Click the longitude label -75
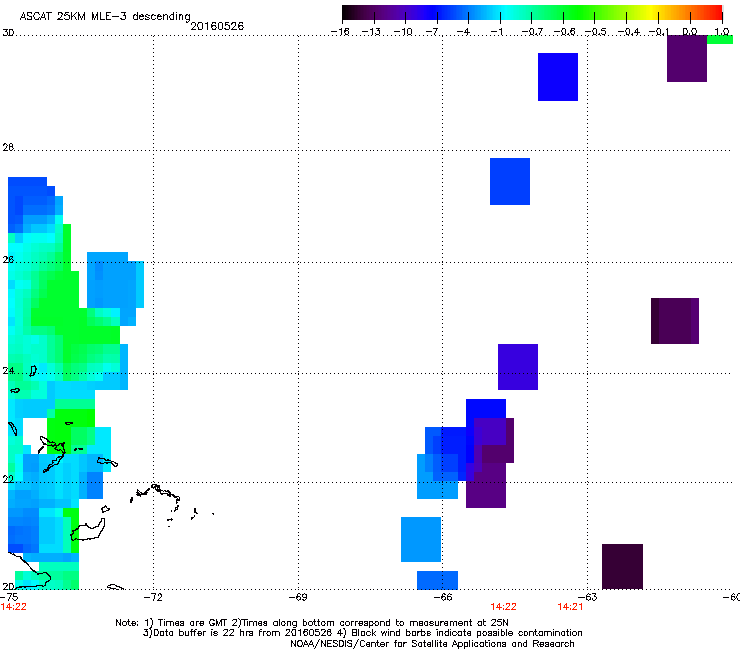 coord(9,597)
